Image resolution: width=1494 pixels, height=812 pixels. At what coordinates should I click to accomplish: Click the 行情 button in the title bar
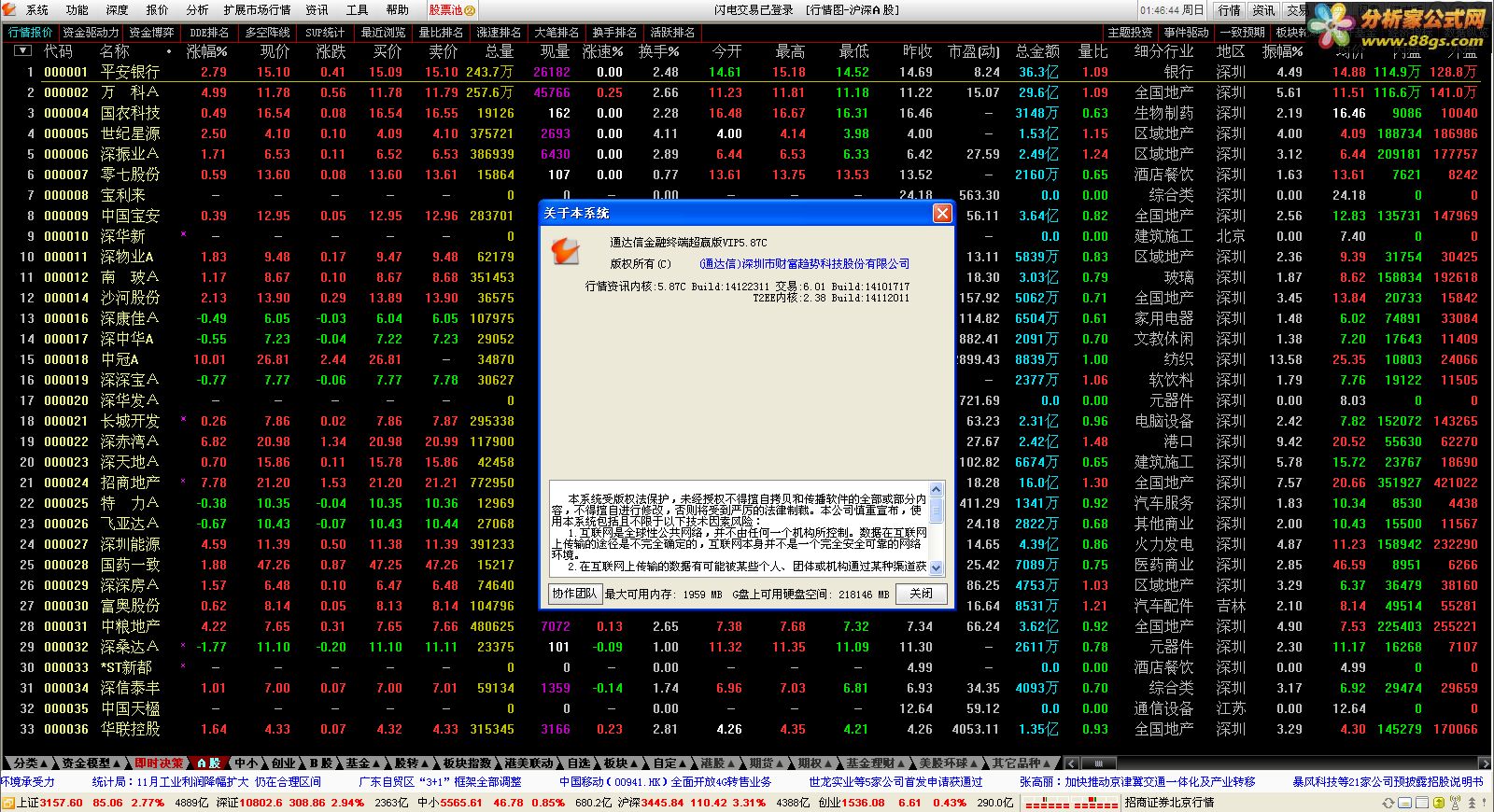point(1230,10)
